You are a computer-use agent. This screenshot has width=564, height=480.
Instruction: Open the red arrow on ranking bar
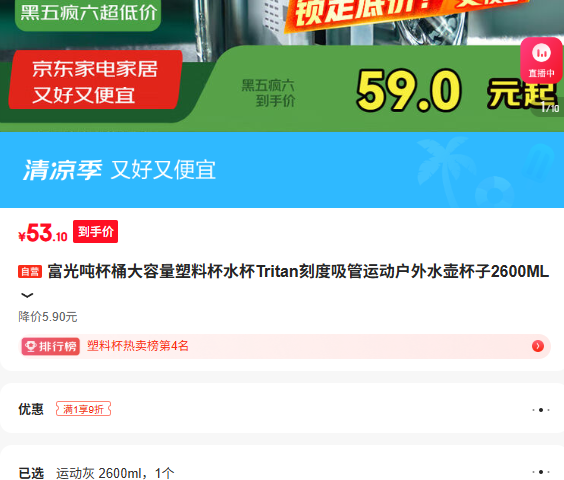click(x=538, y=346)
